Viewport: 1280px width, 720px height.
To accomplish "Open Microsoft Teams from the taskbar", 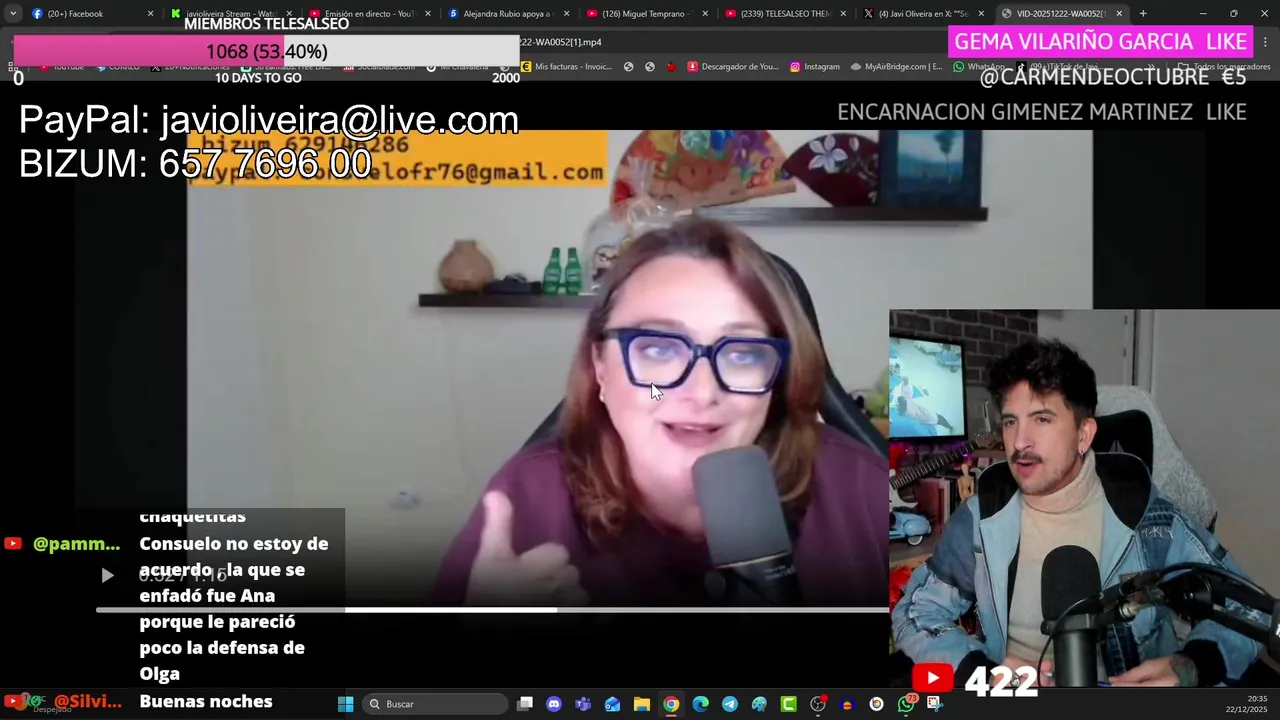I will pyautogui.click(x=583, y=704).
